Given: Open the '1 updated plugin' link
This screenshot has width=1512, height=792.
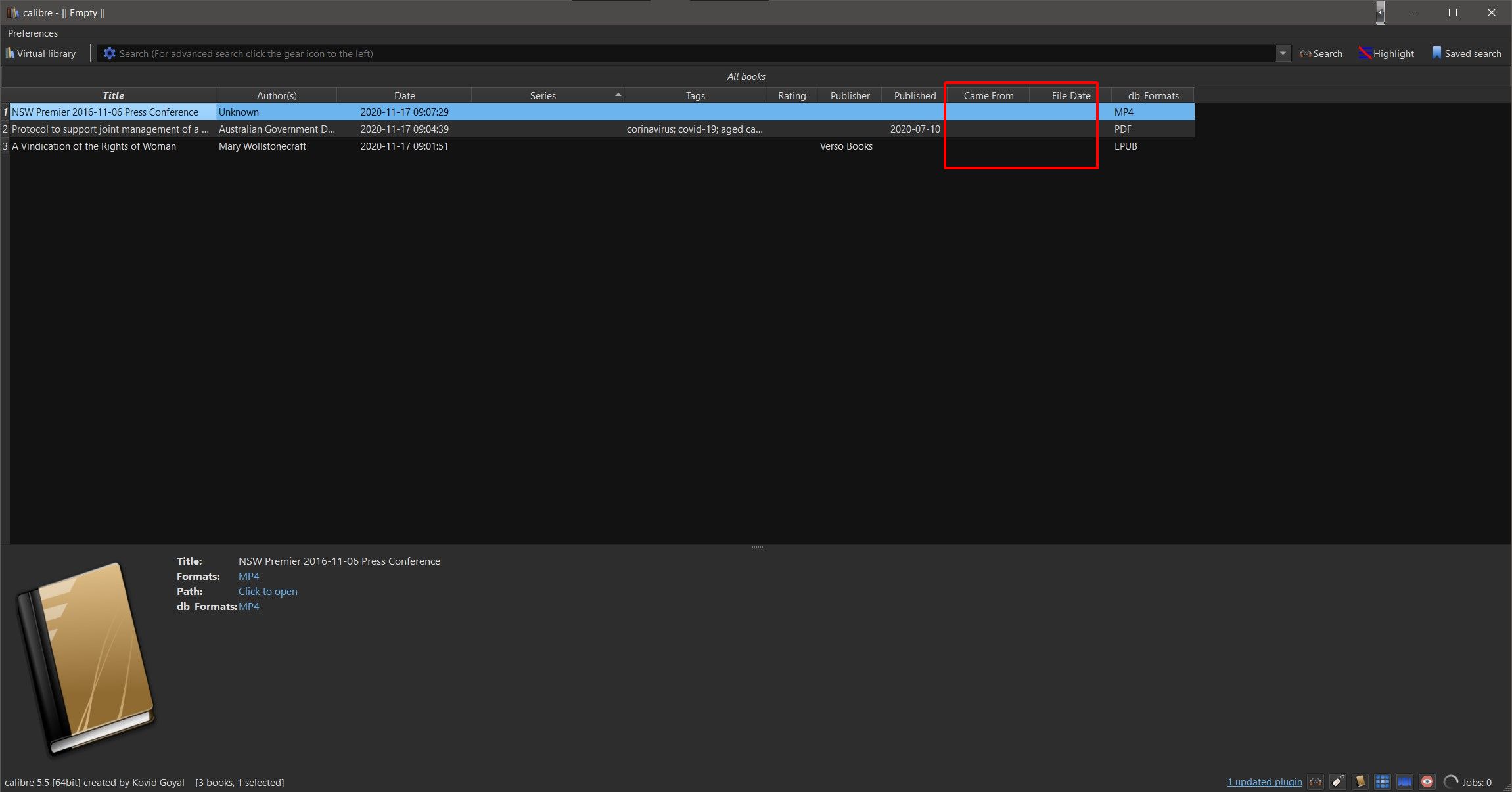Looking at the screenshot, I should 1264,782.
